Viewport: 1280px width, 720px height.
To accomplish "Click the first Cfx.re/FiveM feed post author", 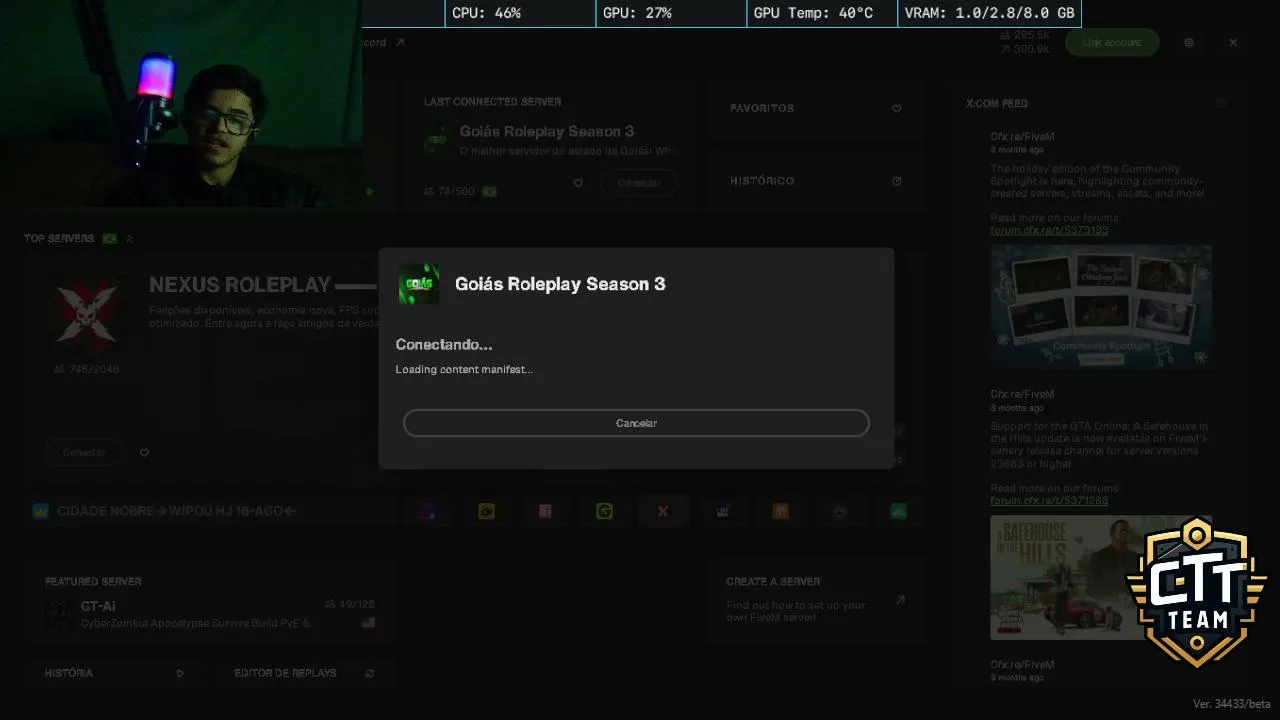I will tap(1022, 136).
